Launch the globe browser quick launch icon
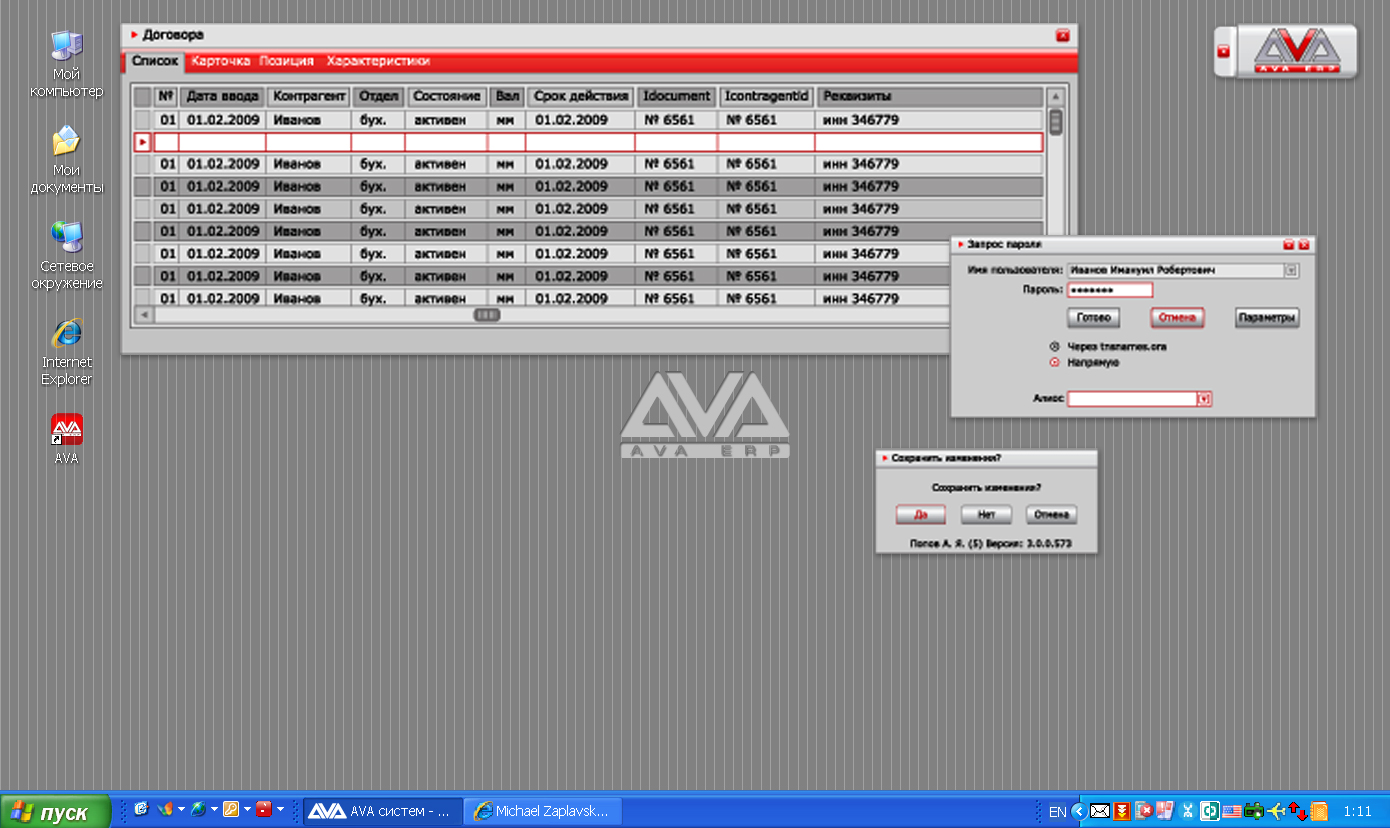The width and height of the screenshot is (1390, 828). coord(198,810)
